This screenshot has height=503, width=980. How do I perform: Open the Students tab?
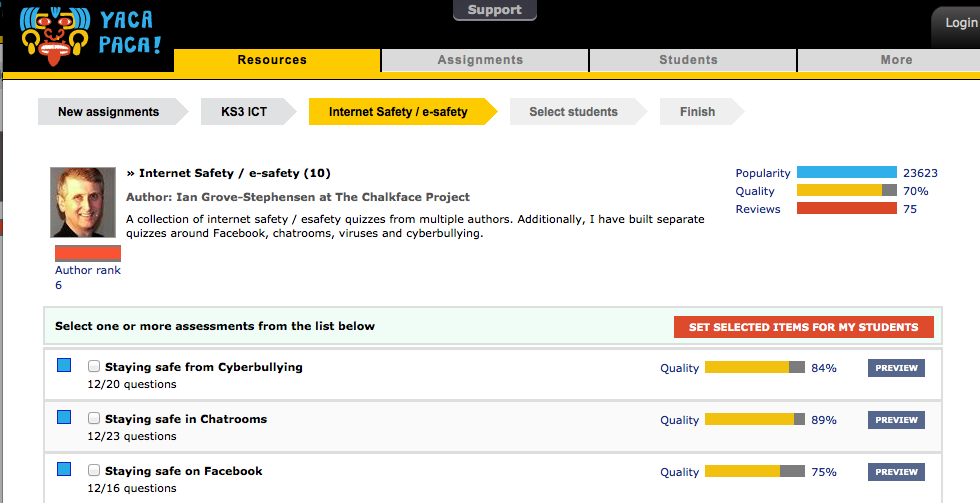coord(688,60)
